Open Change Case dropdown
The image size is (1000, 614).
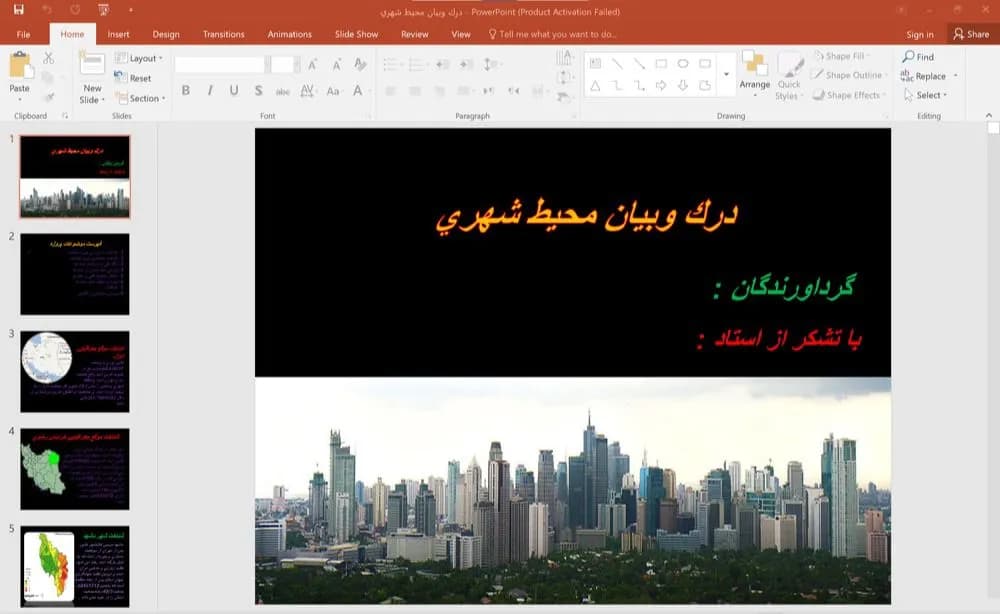333,91
